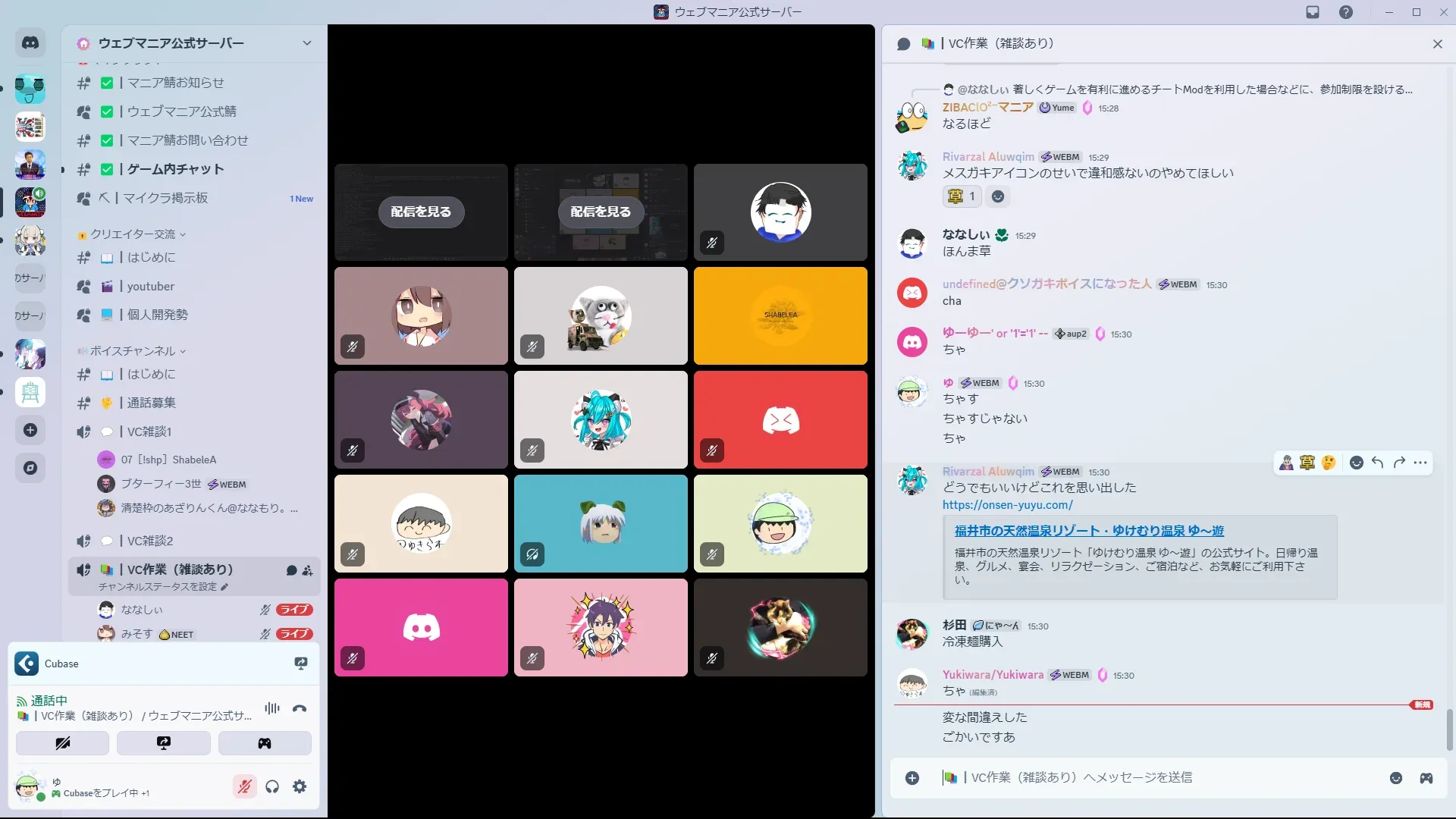
Task: Click reply arrow on hovered message
Action: point(1378,463)
